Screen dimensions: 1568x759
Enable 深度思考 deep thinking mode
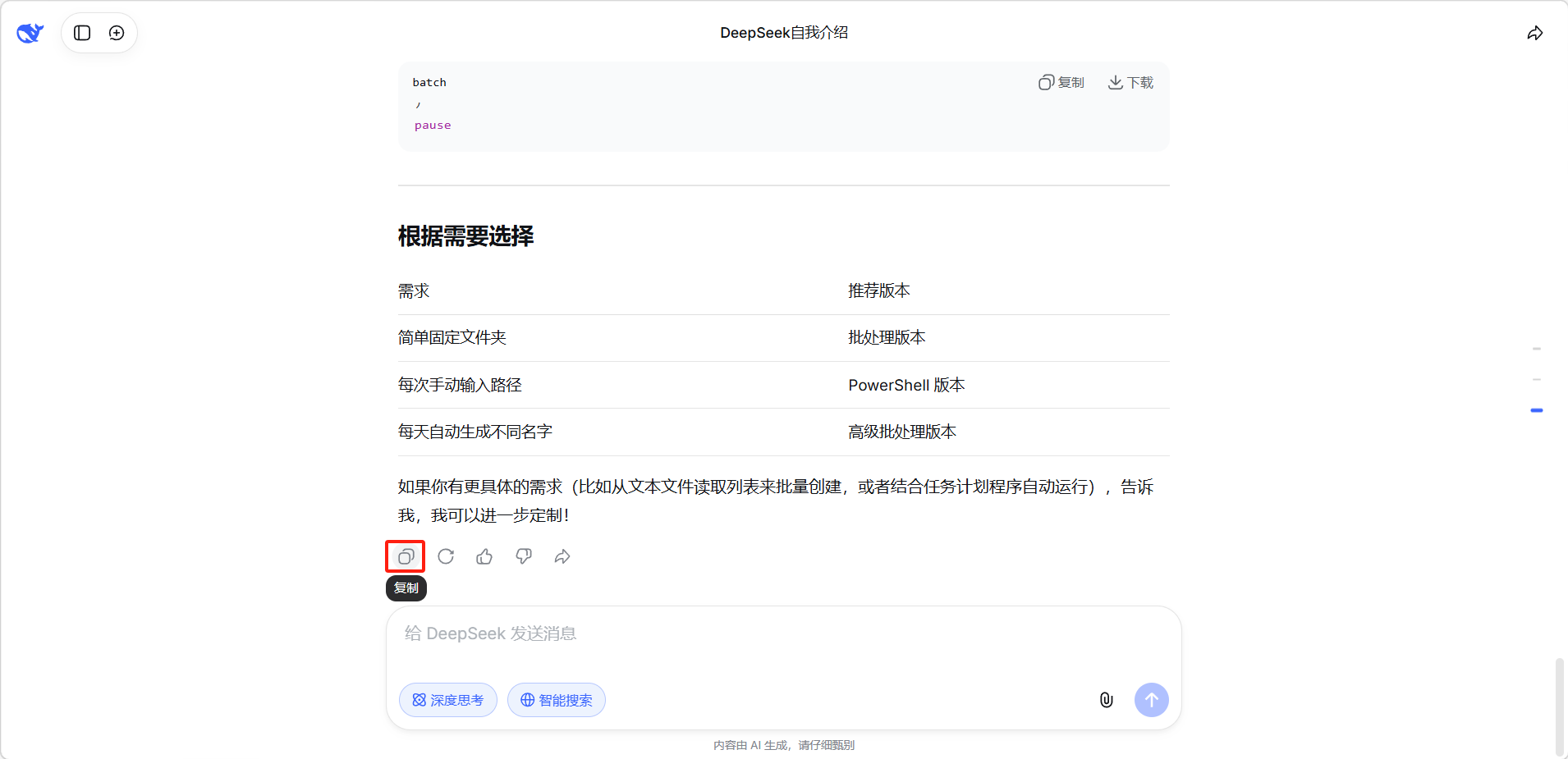coord(448,700)
